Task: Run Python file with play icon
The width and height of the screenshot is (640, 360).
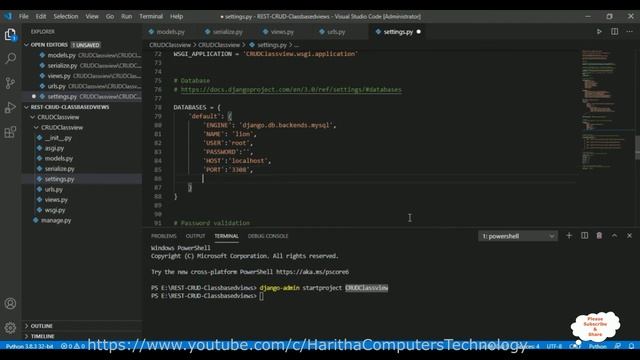Action: pos(599,31)
